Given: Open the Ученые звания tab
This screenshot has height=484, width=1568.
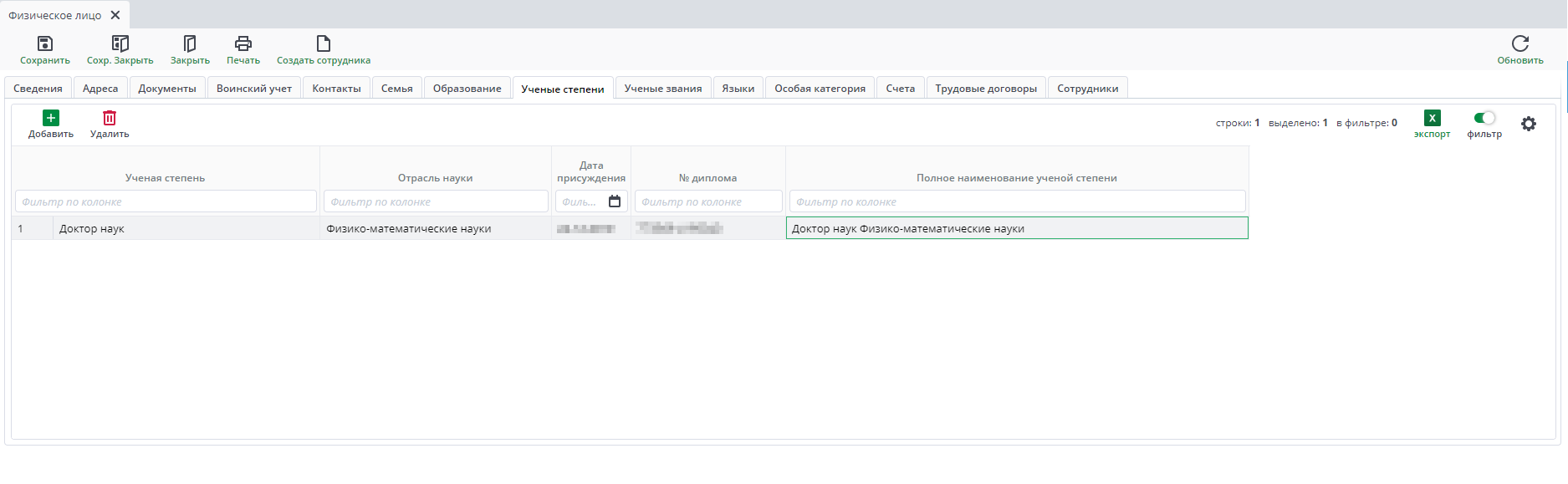Looking at the screenshot, I should click(x=662, y=89).
